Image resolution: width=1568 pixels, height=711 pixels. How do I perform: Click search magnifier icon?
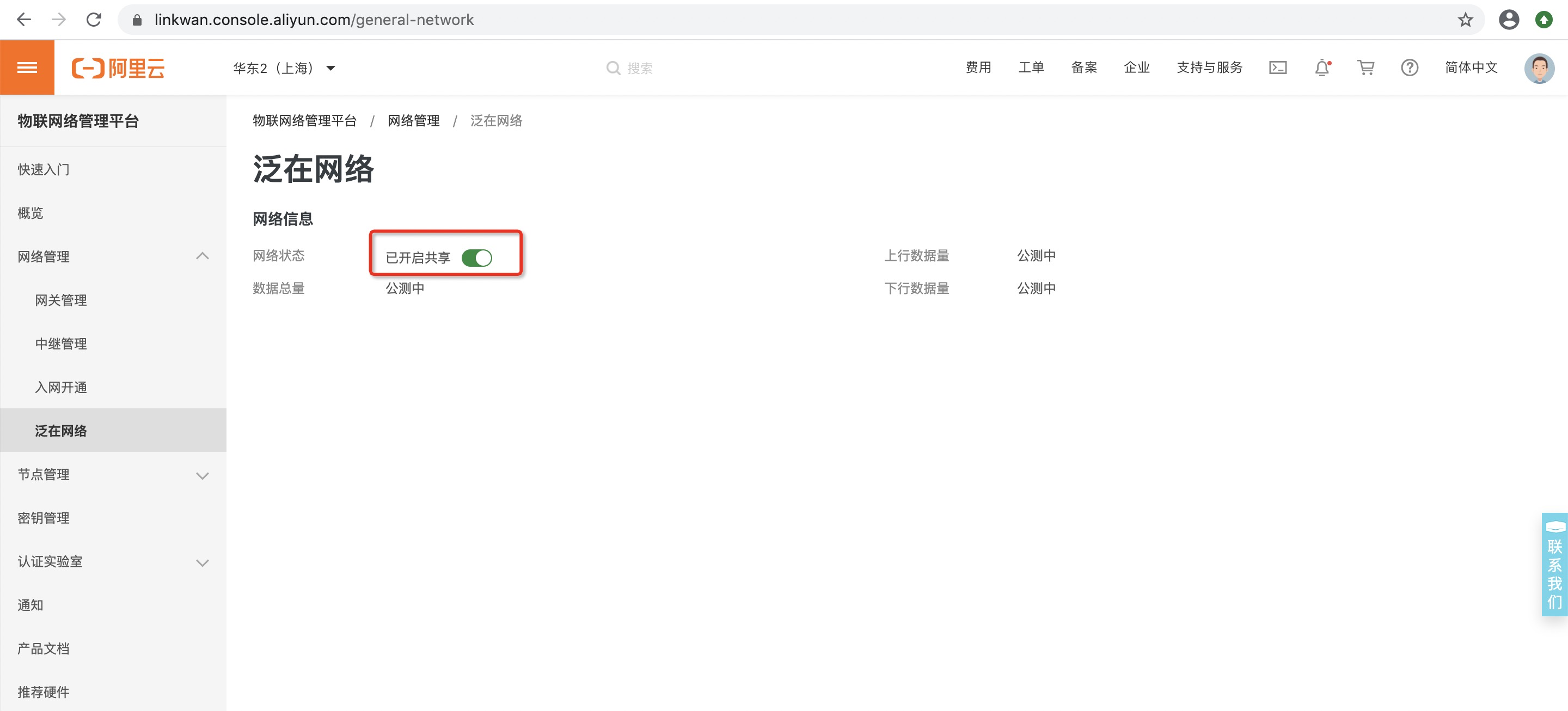pyautogui.click(x=614, y=68)
